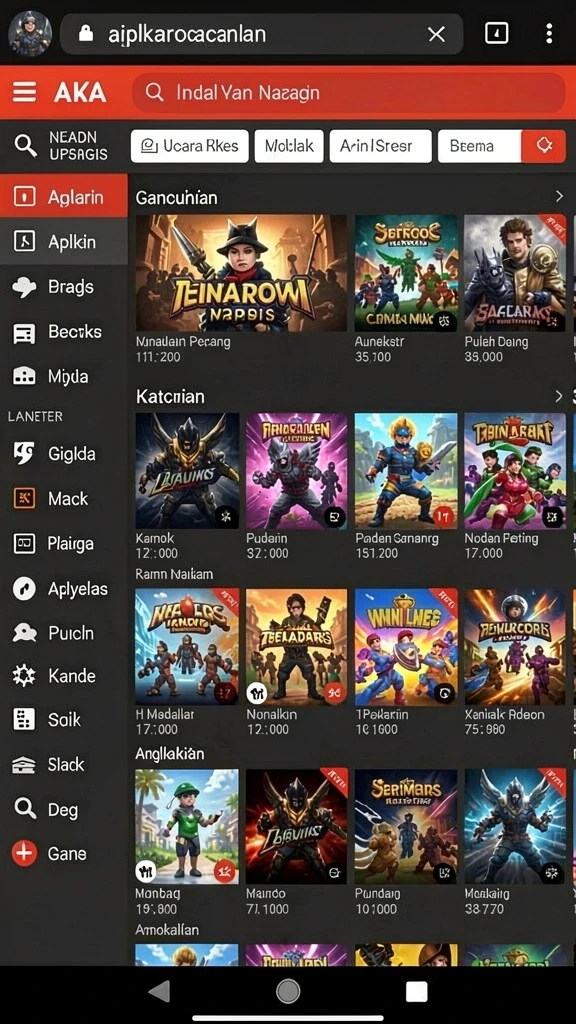Open the Menkaing game thumbnail

click(515, 826)
